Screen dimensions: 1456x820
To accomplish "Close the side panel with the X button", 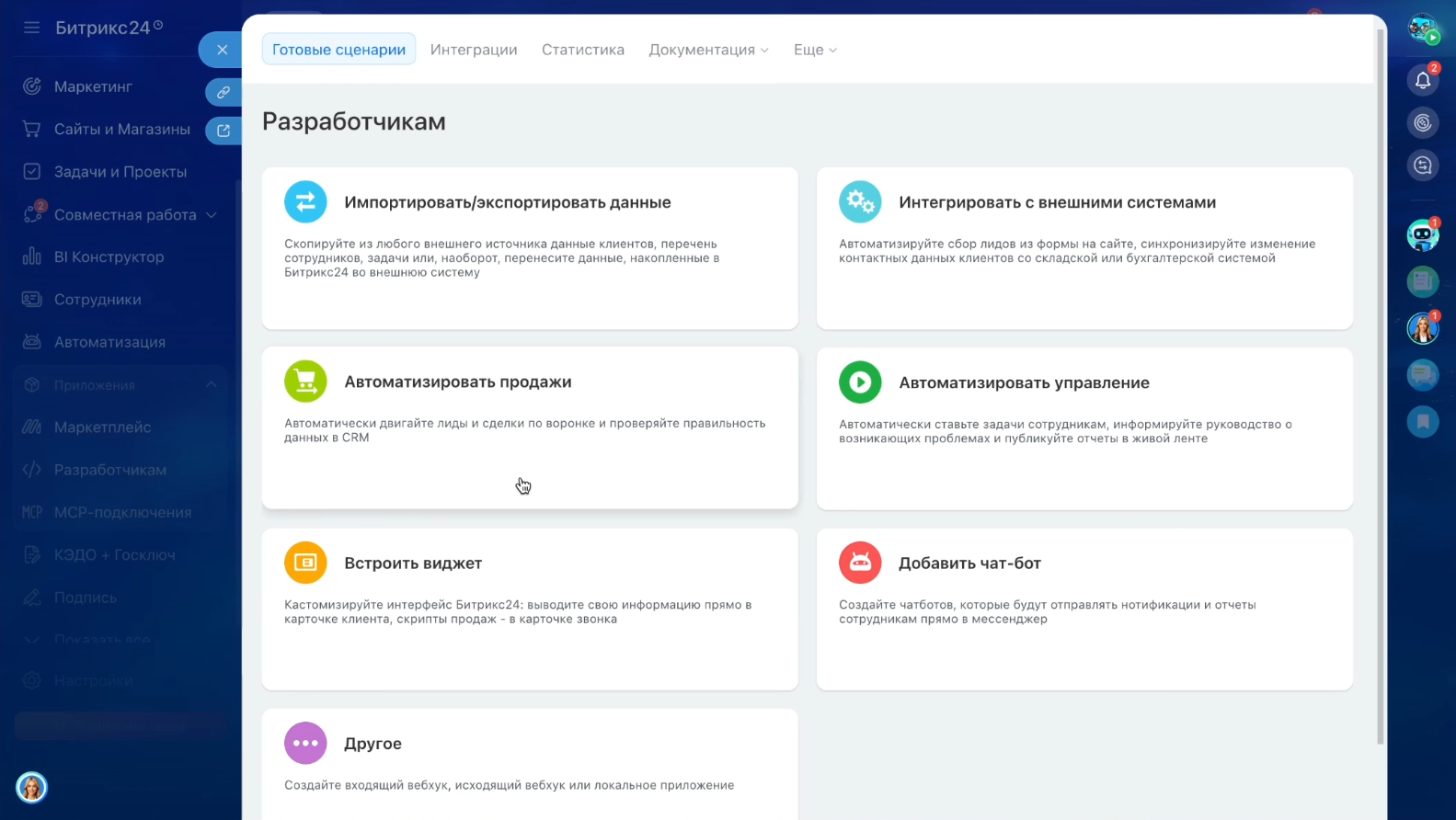I will [x=222, y=50].
